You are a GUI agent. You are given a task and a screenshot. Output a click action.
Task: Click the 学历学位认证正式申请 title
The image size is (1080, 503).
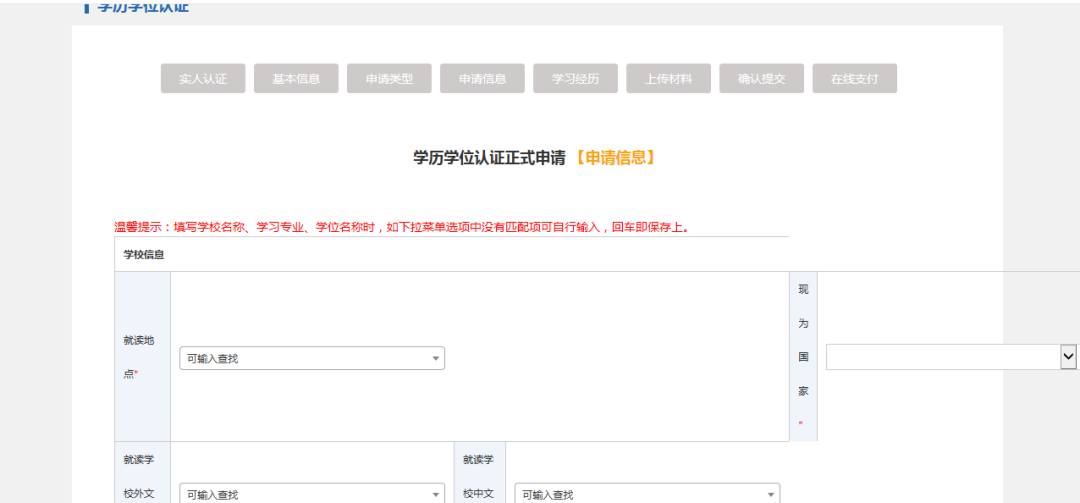coord(490,157)
